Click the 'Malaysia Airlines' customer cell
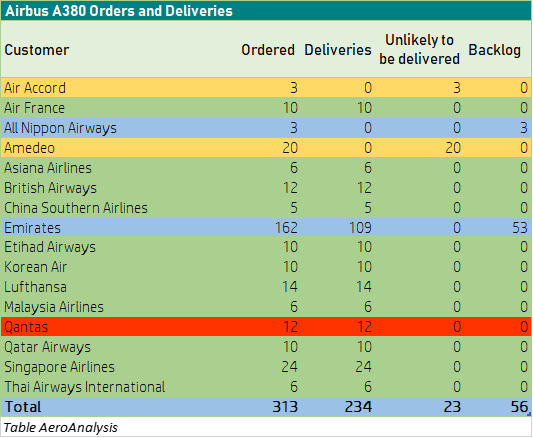 tap(54, 307)
